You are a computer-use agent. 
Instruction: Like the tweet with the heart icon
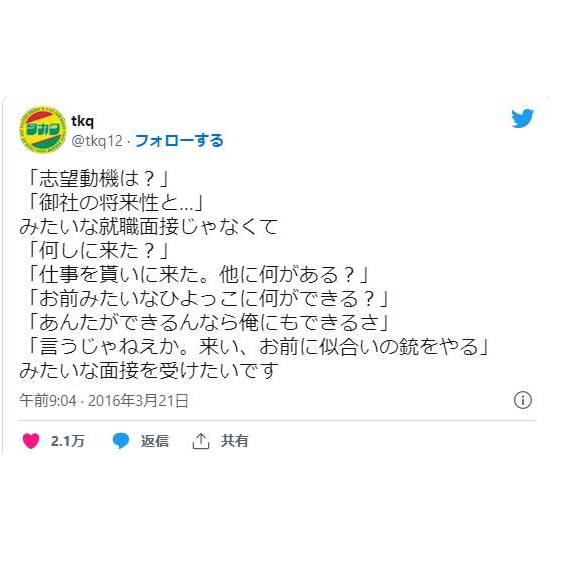click(x=31, y=441)
